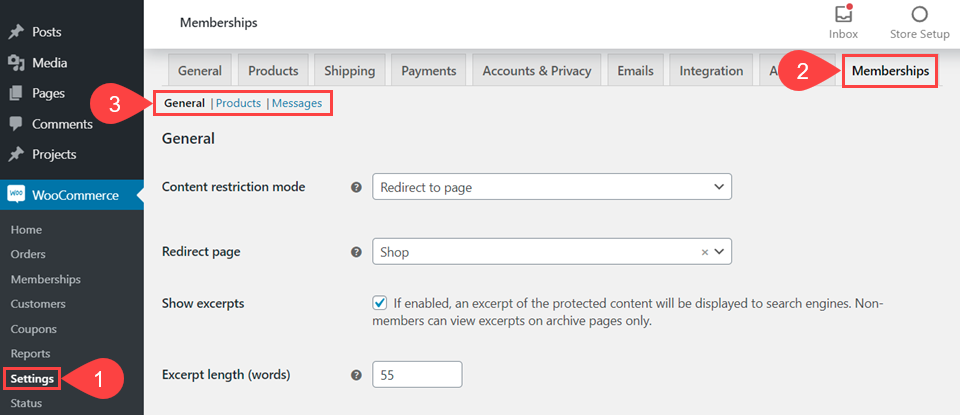The image size is (960, 415).
Task: Open the Memberships settings tab
Action: [x=890, y=71]
